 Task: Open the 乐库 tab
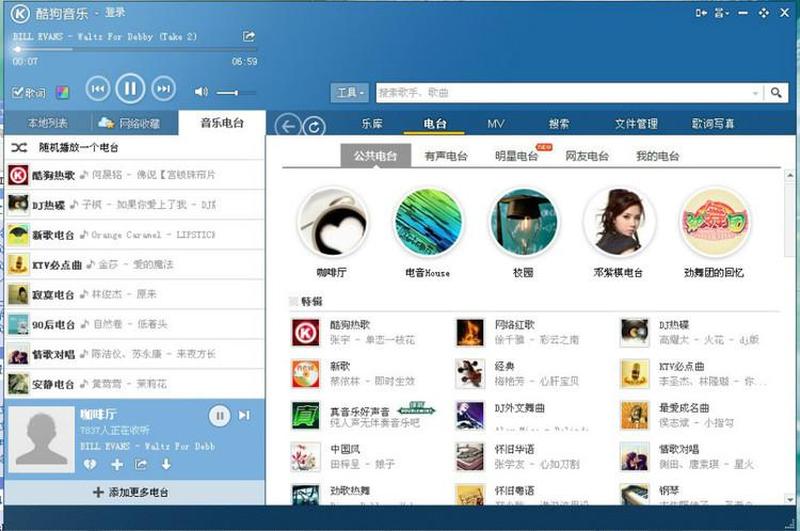point(372,123)
